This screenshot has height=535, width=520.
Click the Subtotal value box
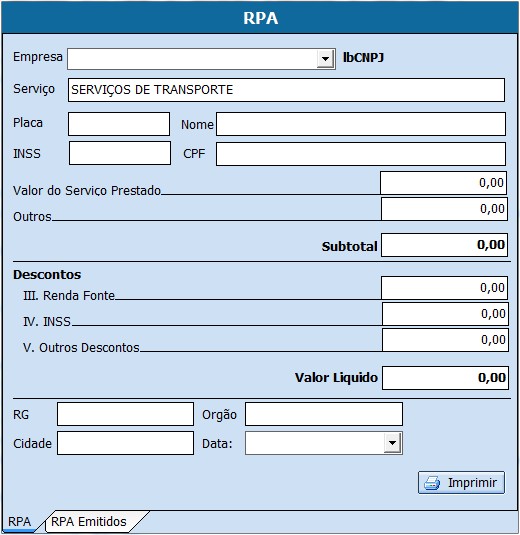(444, 245)
